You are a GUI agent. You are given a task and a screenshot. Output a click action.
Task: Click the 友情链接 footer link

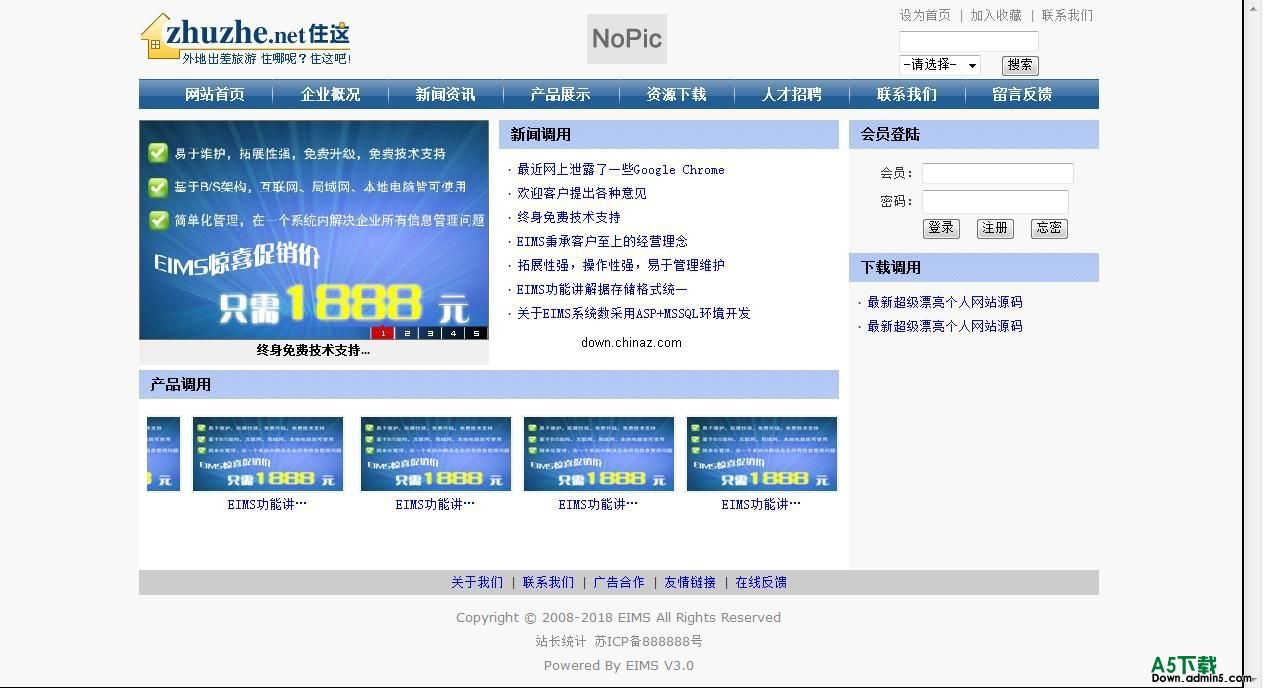click(x=690, y=581)
